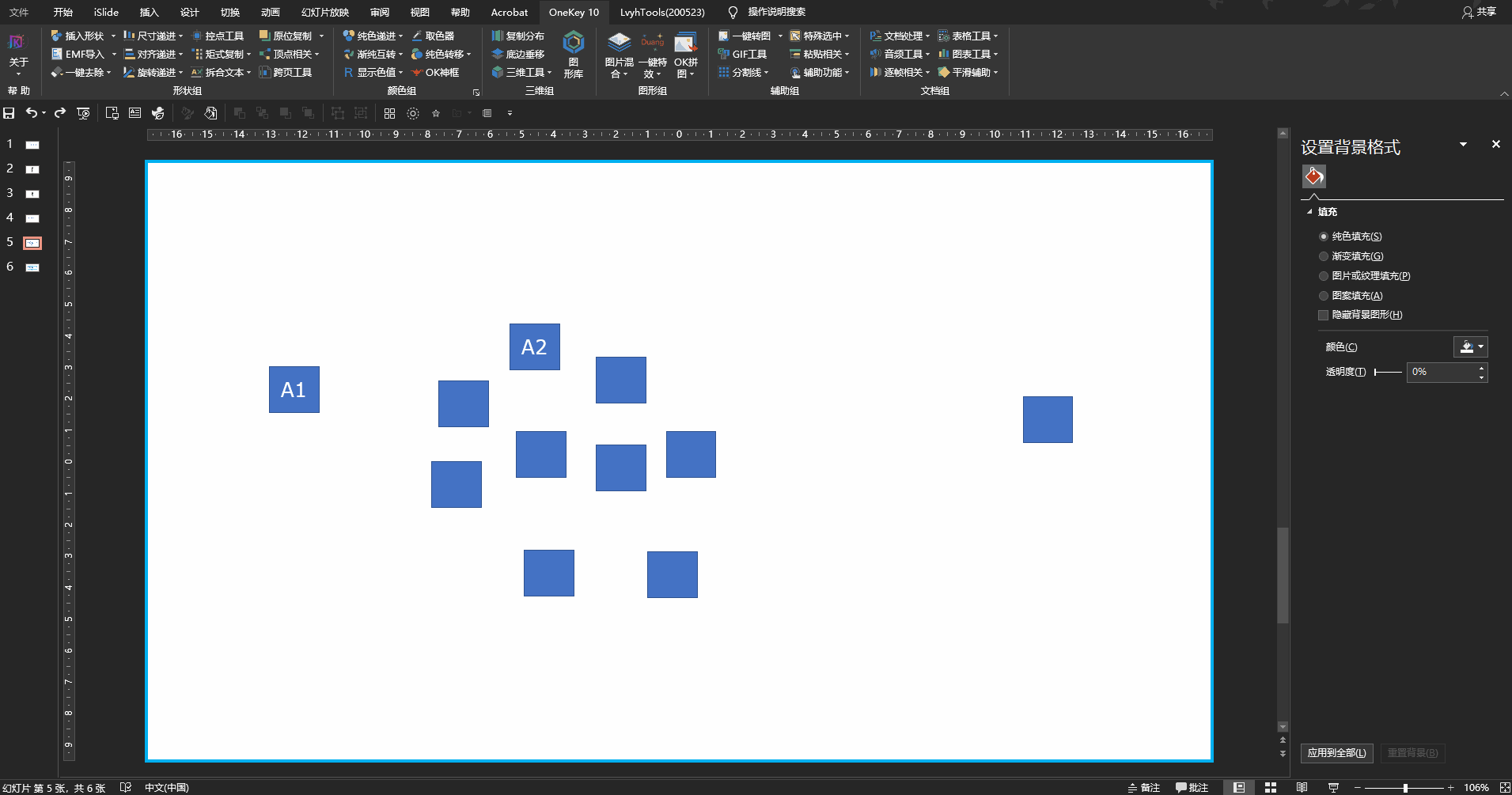
Task: Open the Acrobat ribbon tab
Action: coord(510,12)
